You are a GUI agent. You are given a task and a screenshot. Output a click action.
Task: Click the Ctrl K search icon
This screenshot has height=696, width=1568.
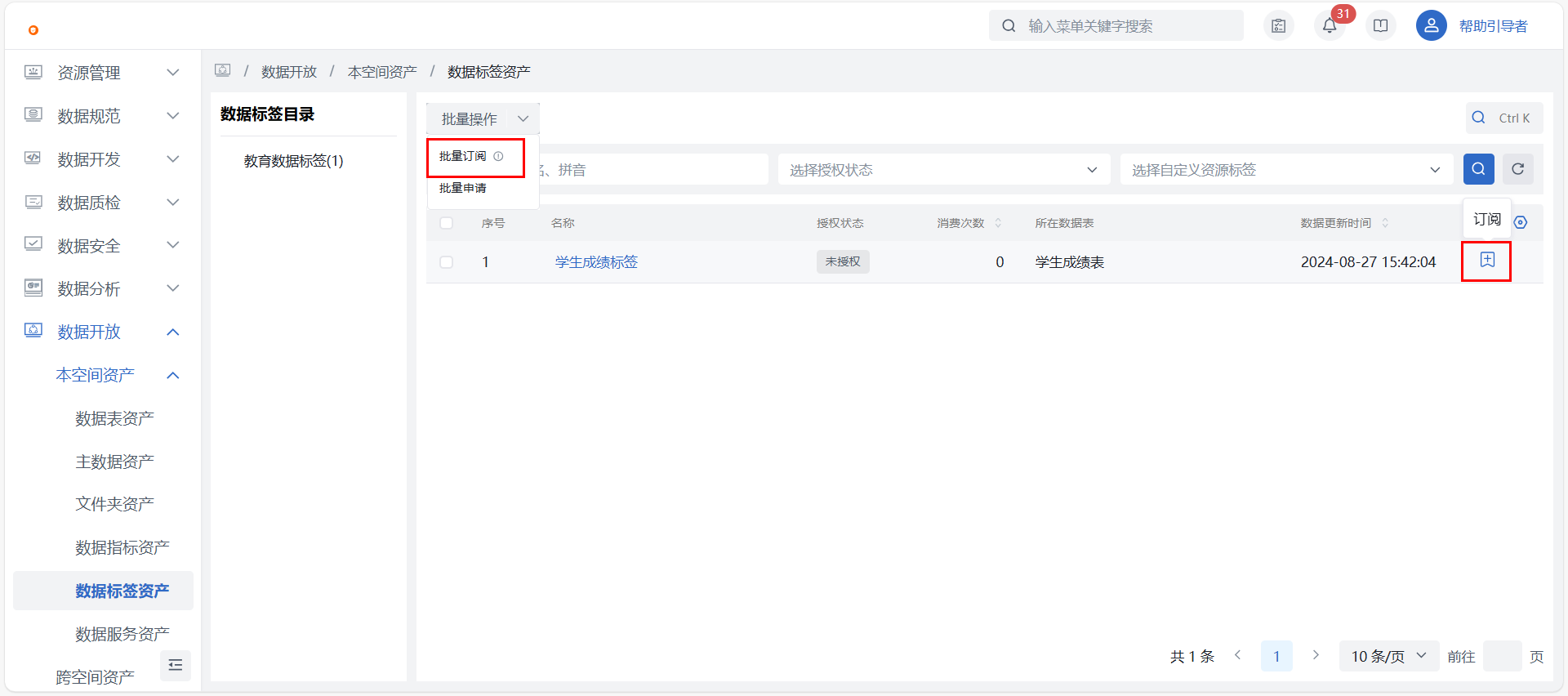click(x=1479, y=118)
